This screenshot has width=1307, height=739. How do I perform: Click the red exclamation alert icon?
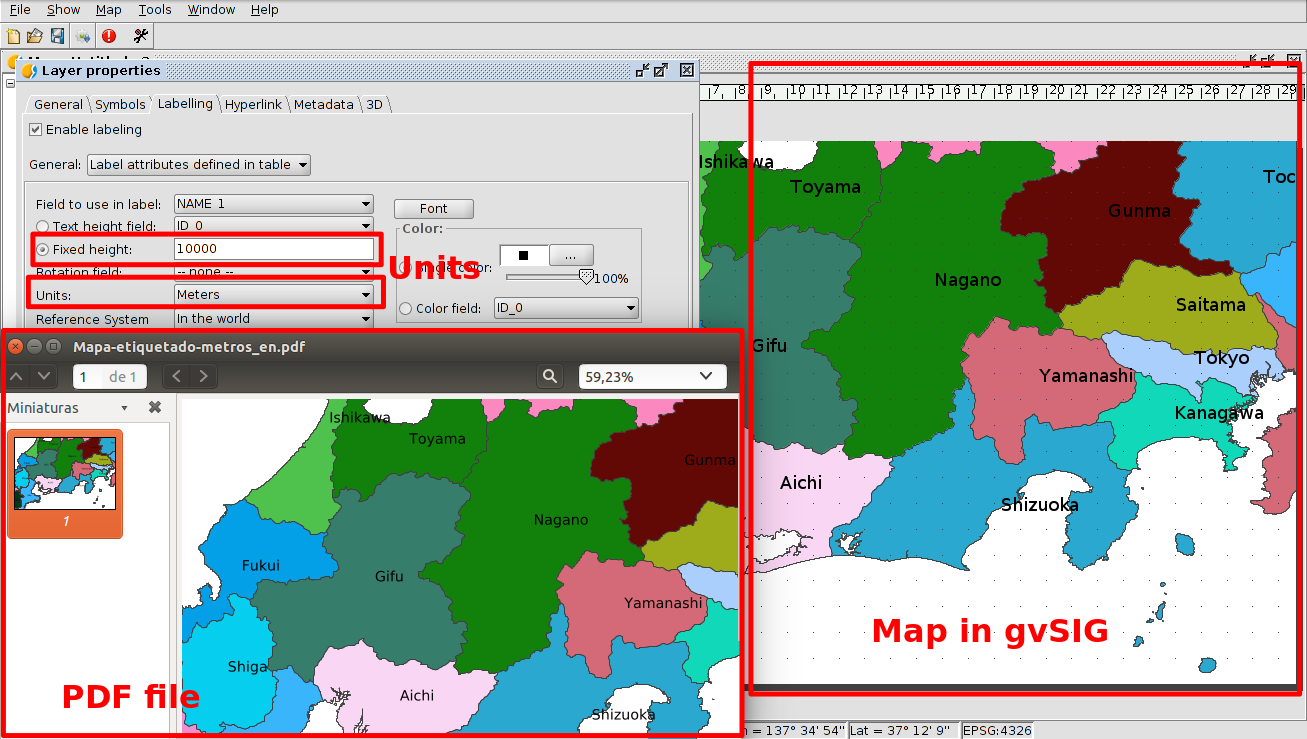109,36
